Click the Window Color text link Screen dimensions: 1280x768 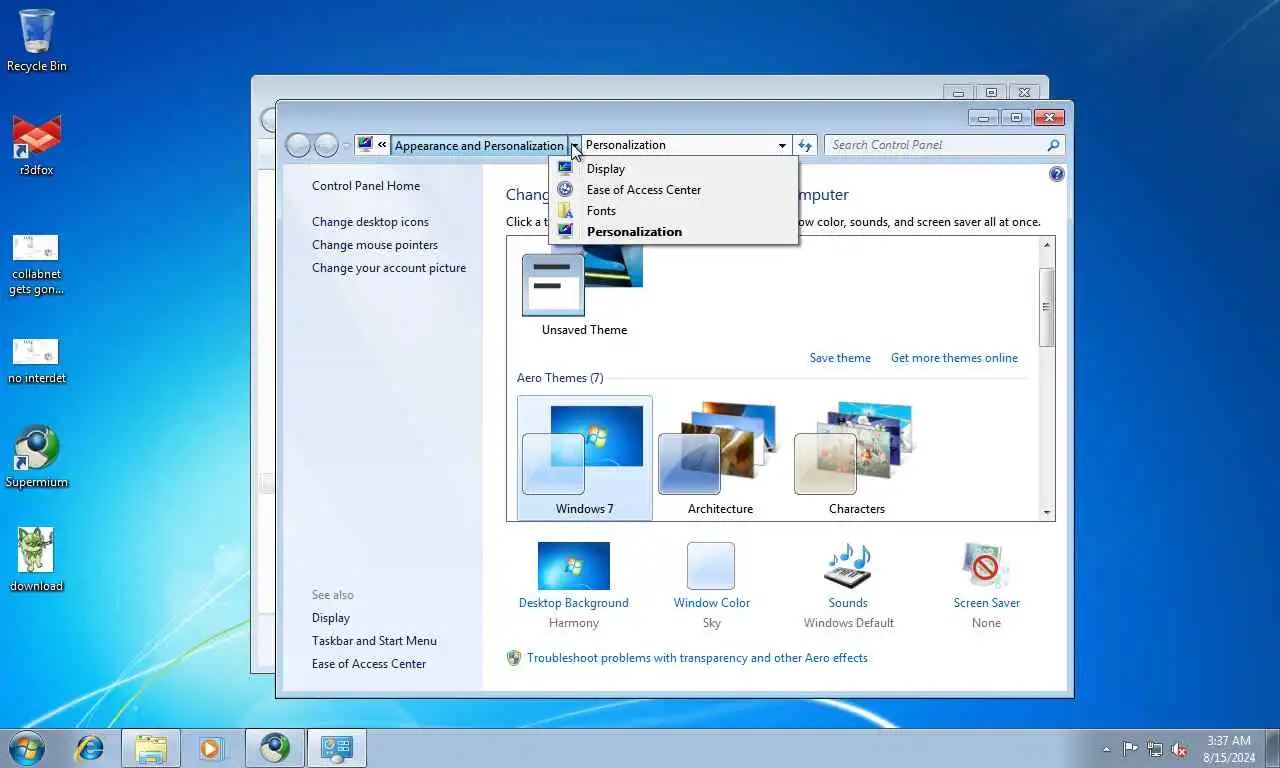711,603
